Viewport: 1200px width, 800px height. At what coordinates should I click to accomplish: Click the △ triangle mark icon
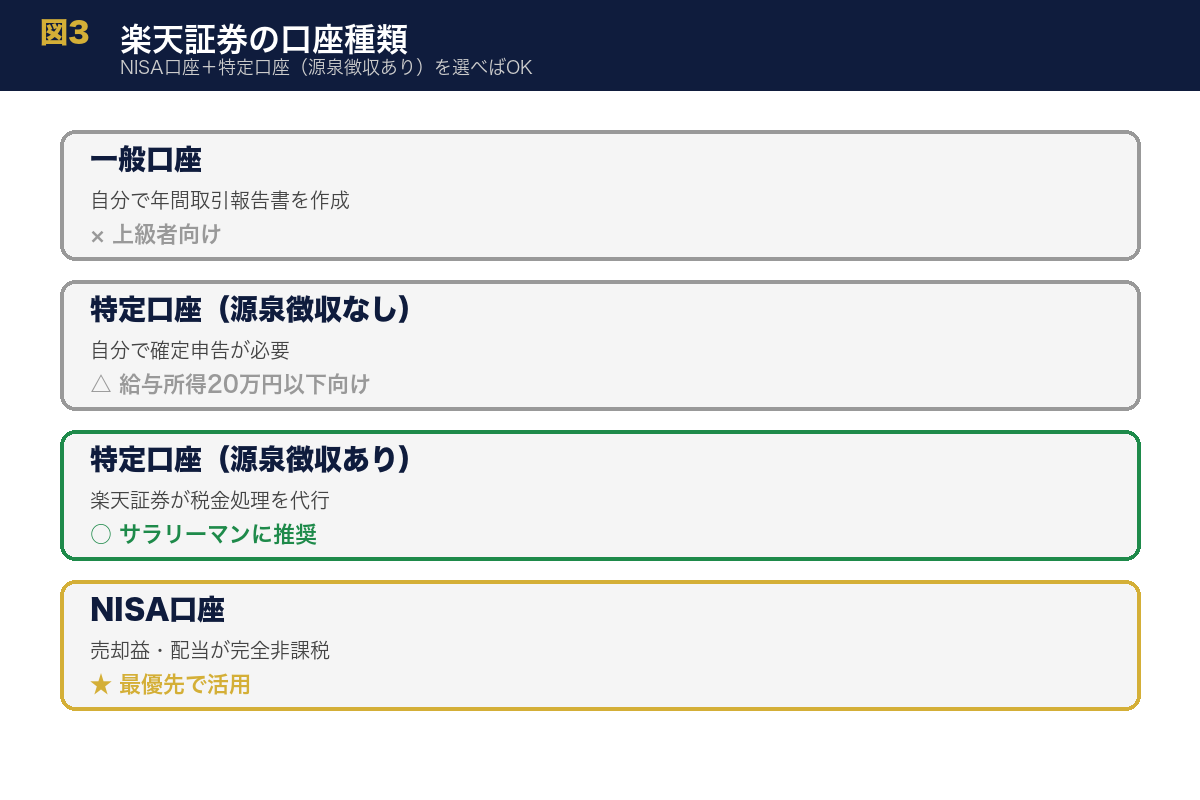coord(100,384)
